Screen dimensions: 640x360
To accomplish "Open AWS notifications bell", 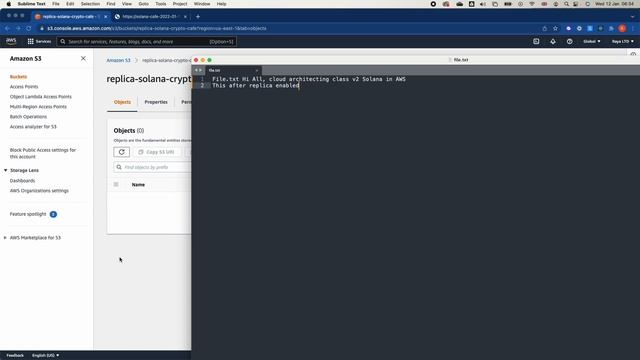I will (x=553, y=41).
